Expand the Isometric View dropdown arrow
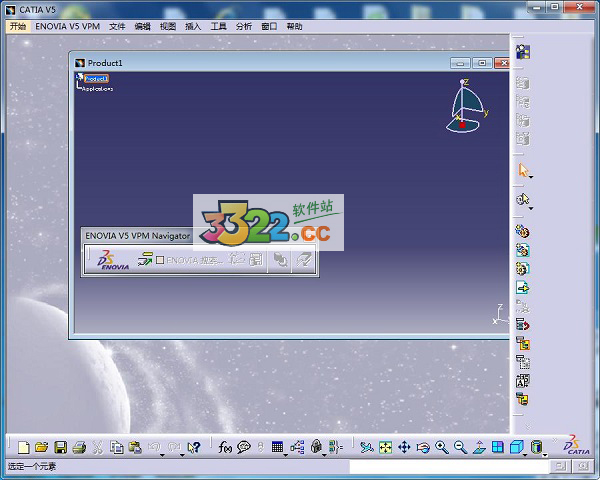Image resolution: width=600 pixels, height=480 pixels. click(525, 455)
